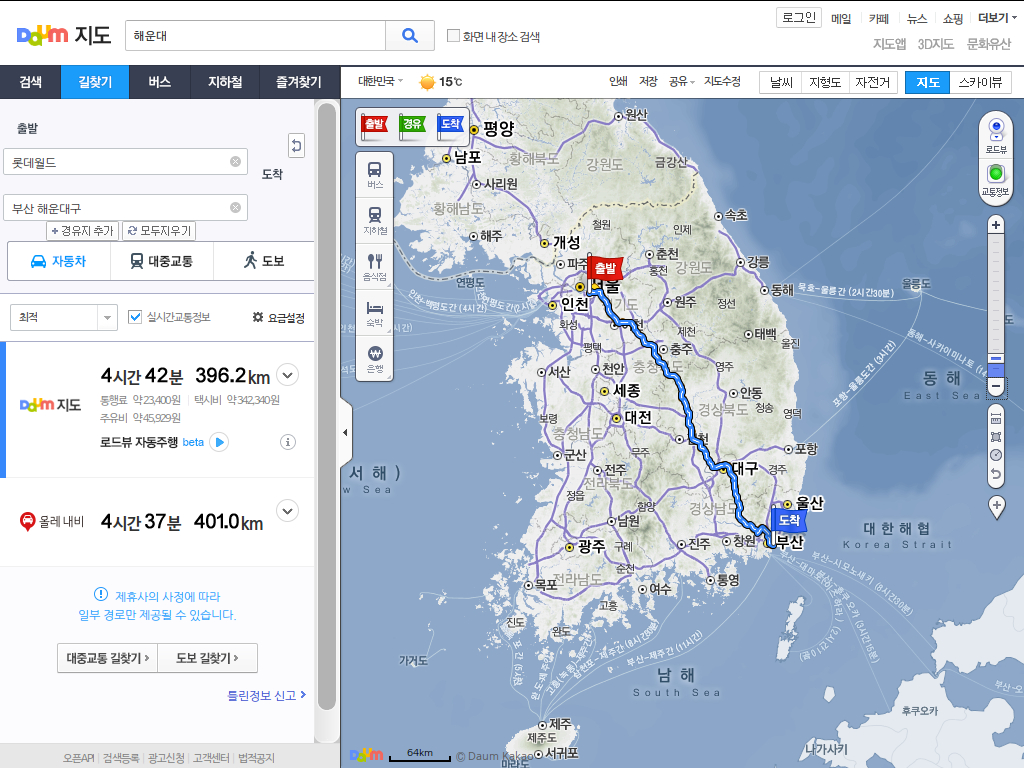Play 로드뷰 자동주행 beta

click(219, 442)
